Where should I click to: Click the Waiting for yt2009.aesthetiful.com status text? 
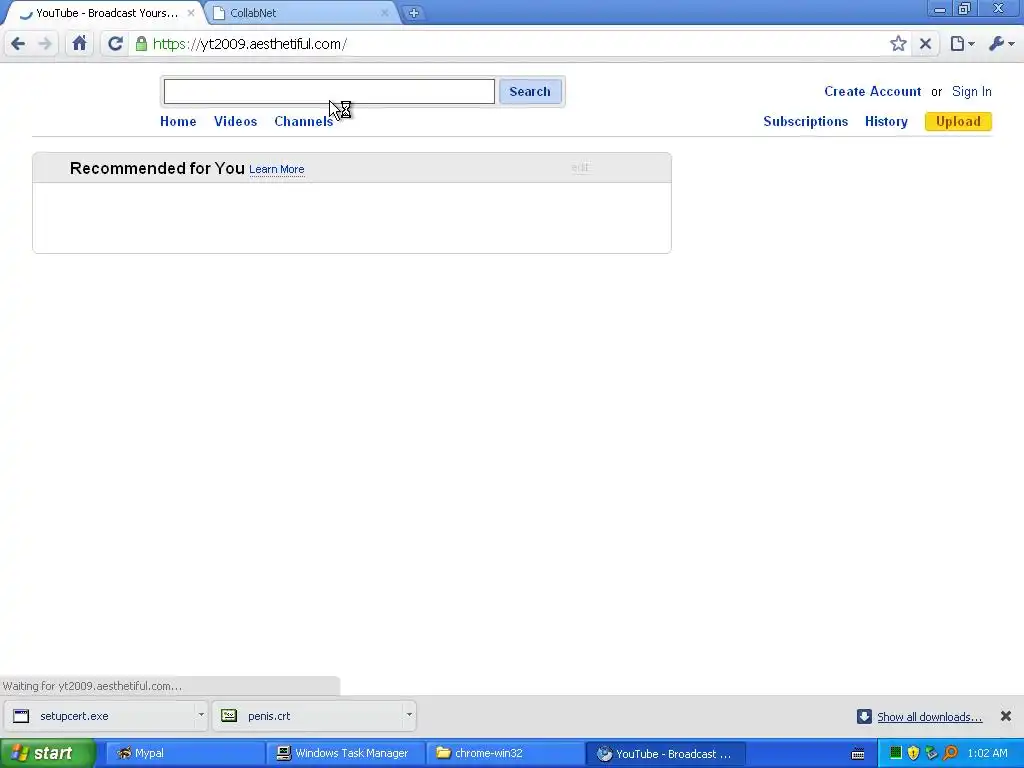click(x=93, y=686)
